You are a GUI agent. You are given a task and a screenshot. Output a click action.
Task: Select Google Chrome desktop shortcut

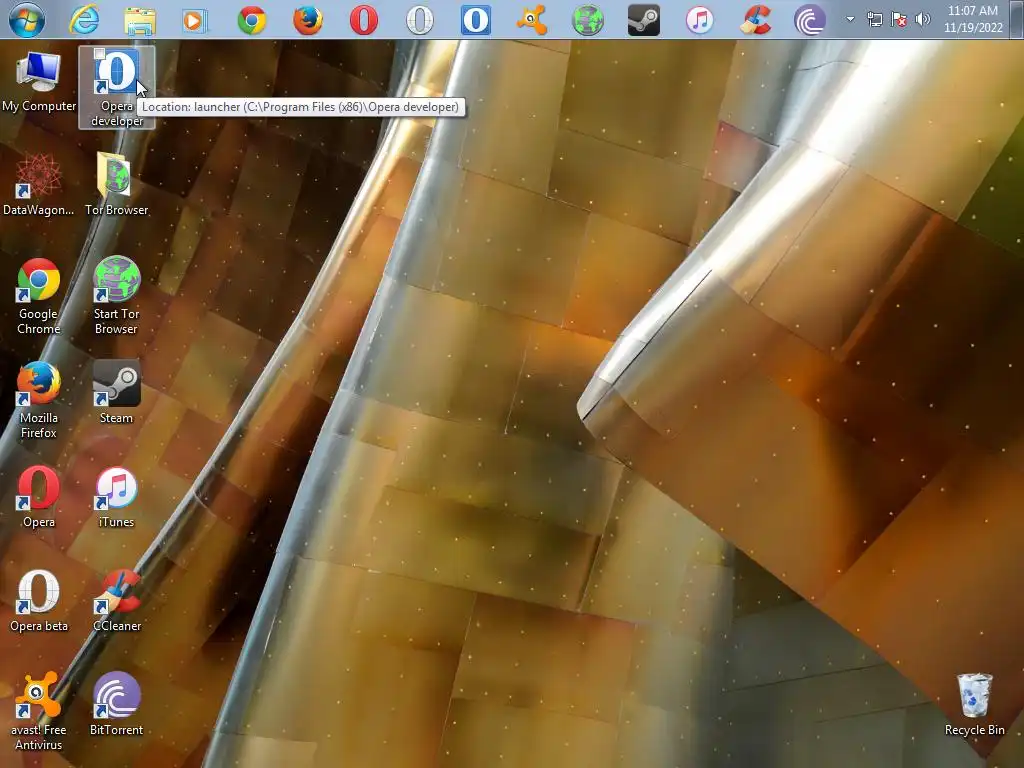[39, 296]
